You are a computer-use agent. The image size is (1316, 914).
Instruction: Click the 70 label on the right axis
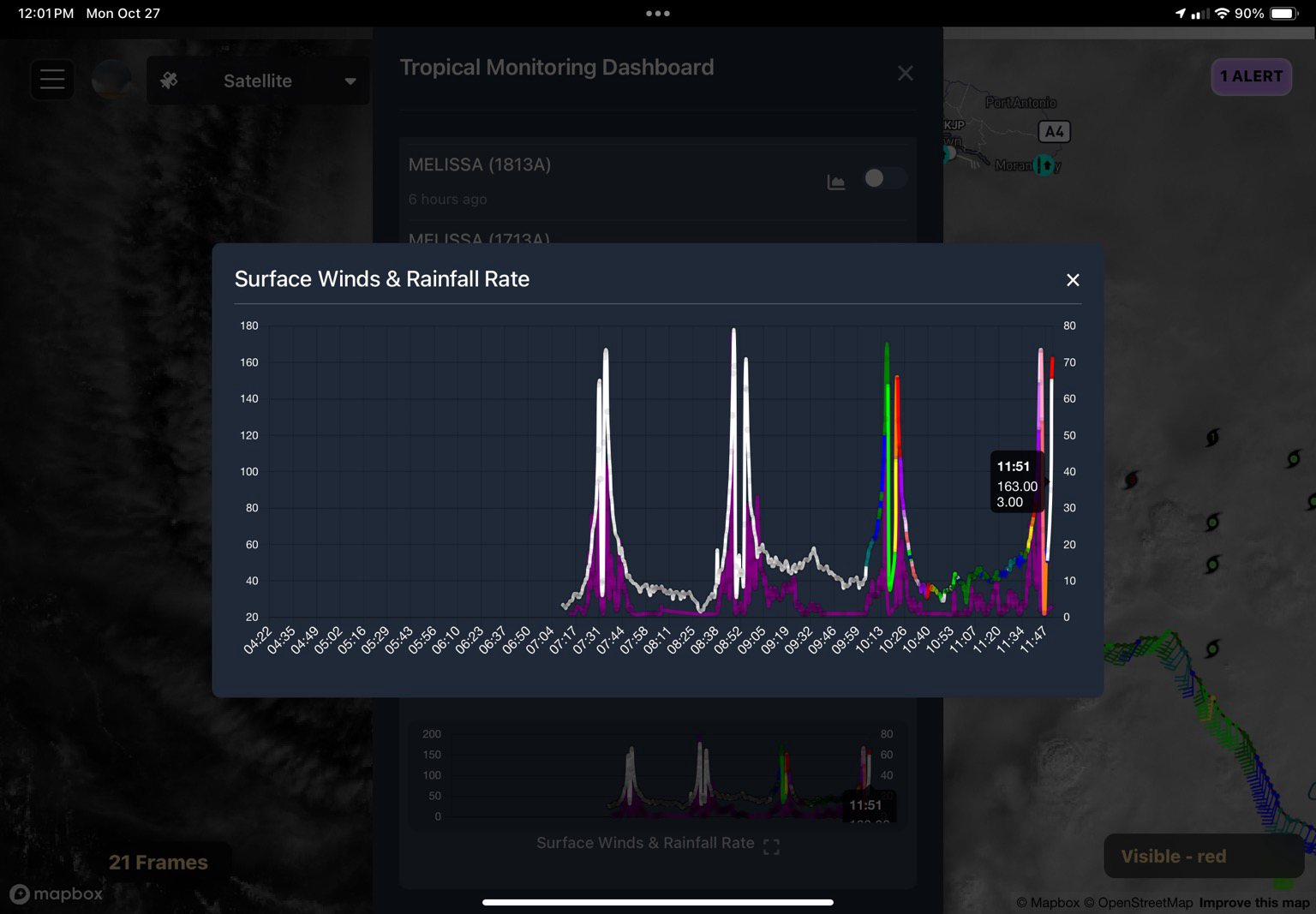pyautogui.click(x=1069, y=362)
